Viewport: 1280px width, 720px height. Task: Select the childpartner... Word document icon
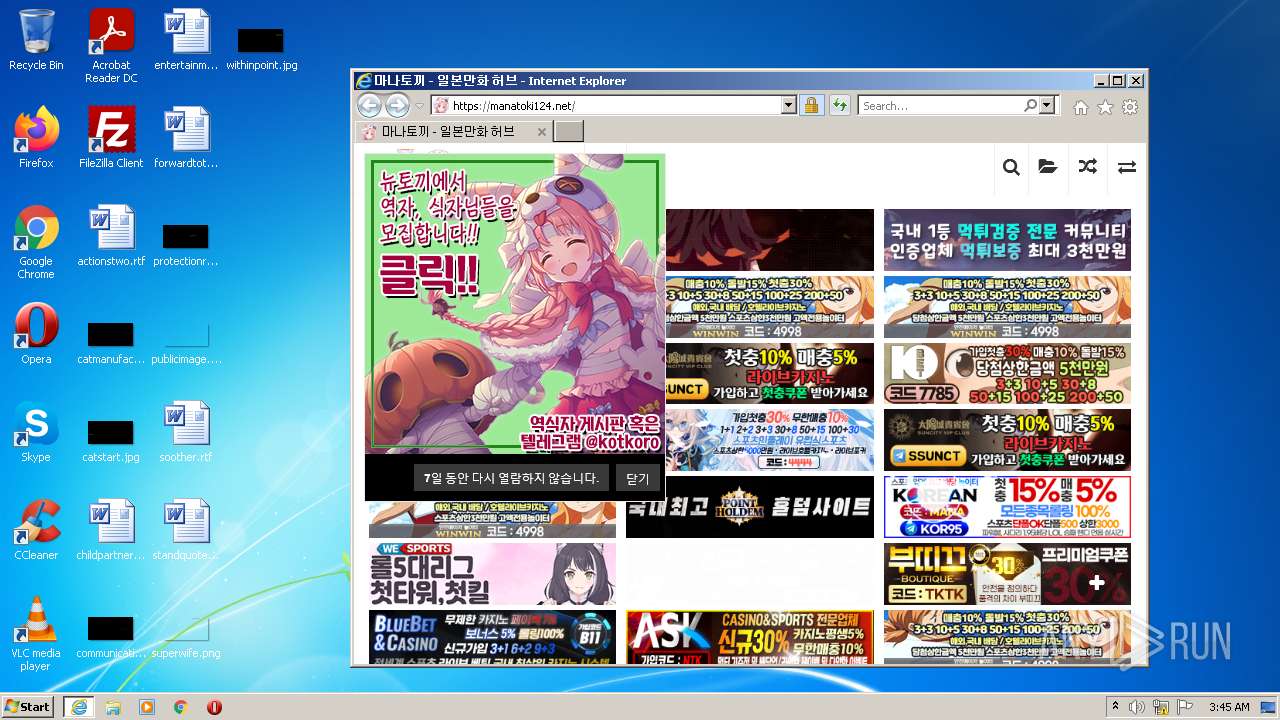[x=111, y=530]
